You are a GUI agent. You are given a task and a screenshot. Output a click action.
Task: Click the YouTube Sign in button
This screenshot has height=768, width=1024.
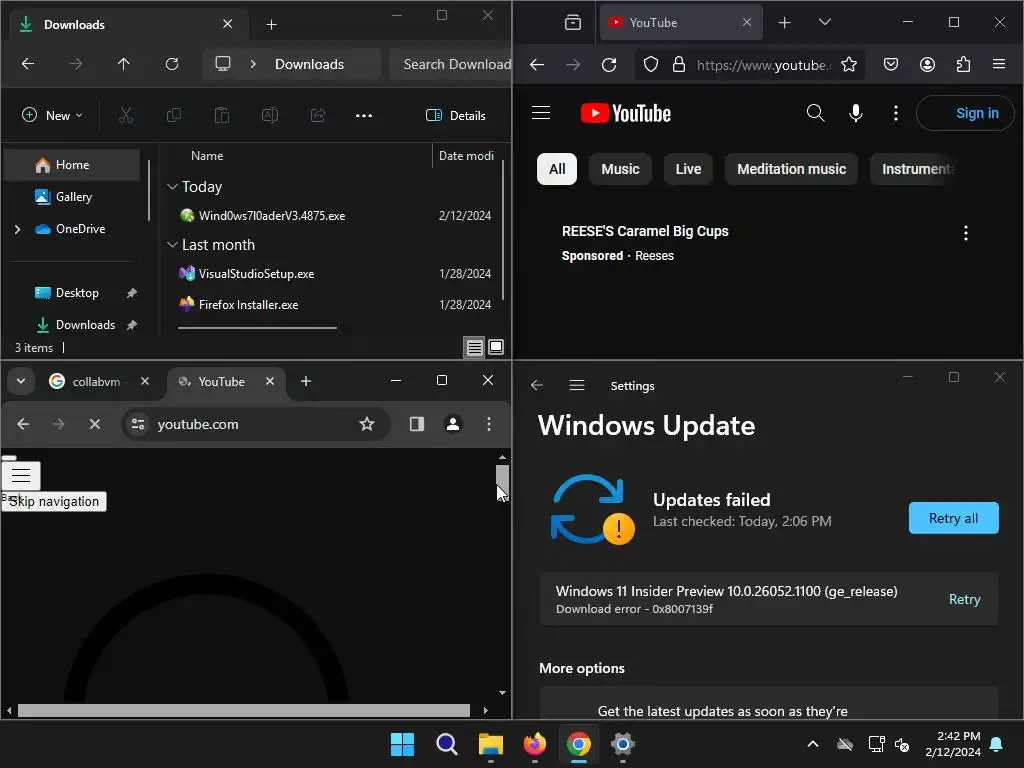point(966,113)
